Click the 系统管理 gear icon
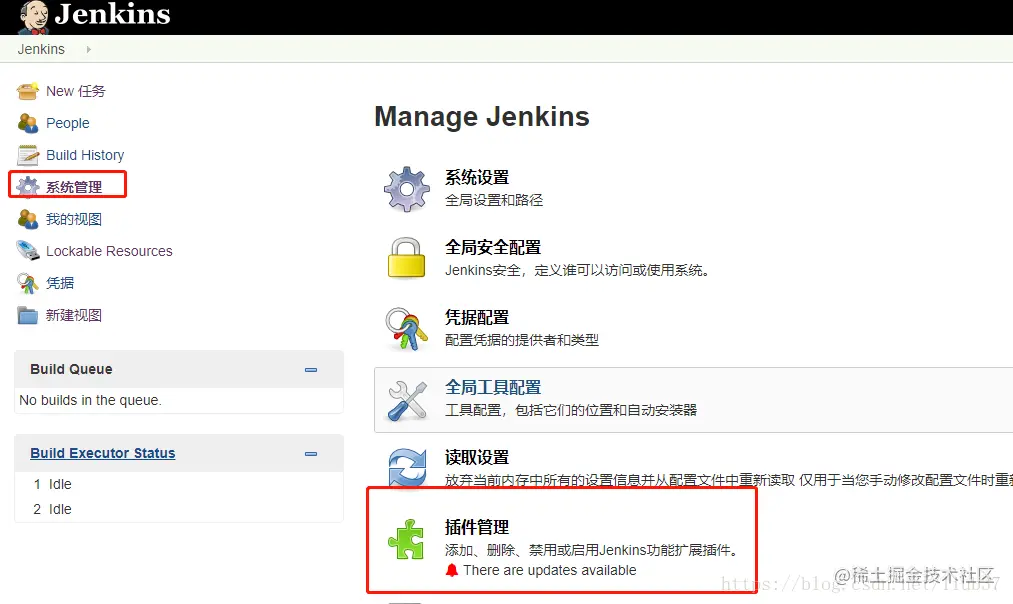1013x604 pixels. 28,187
